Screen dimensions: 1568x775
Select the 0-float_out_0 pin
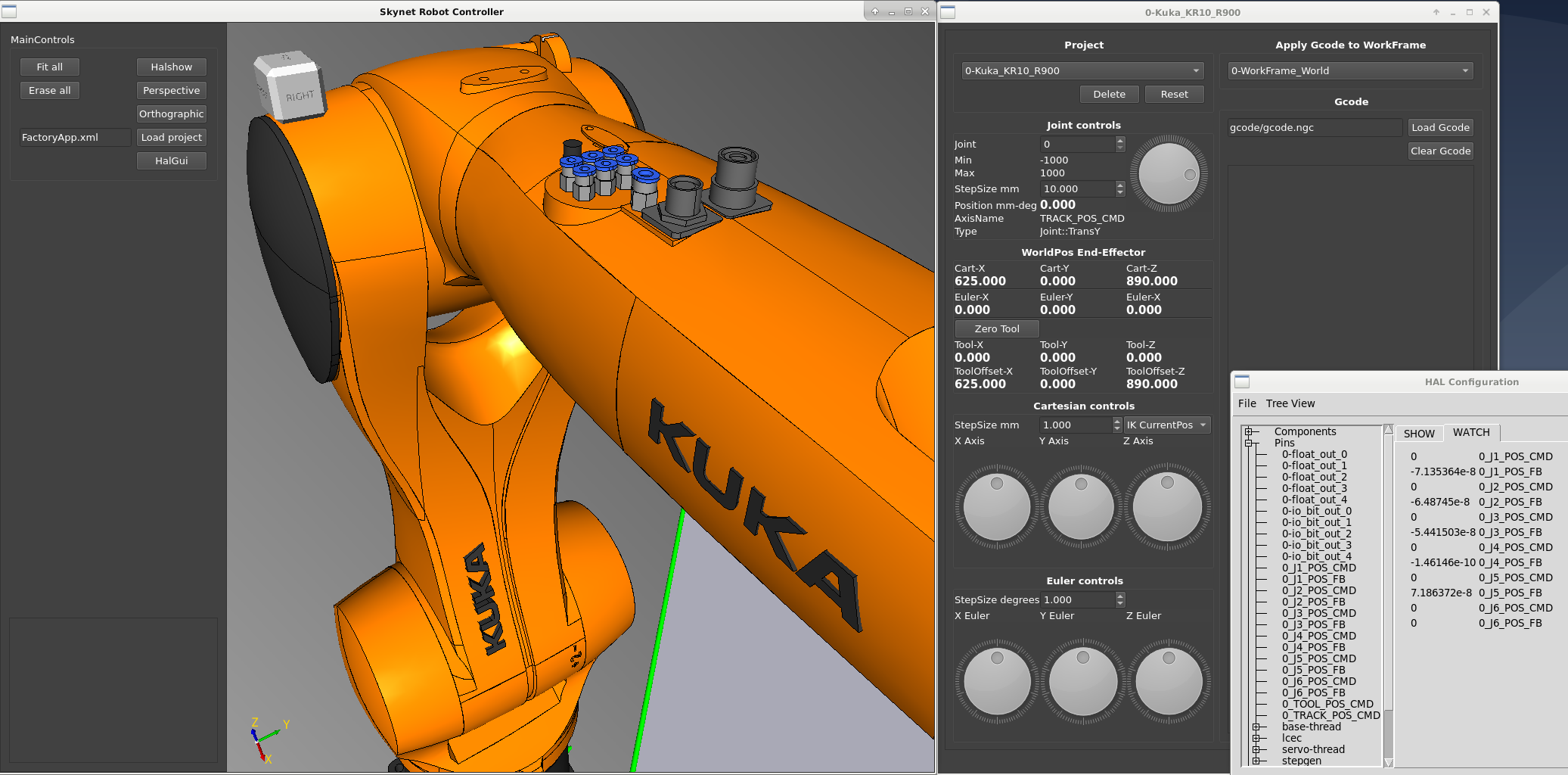click(x=1315, y=454)
